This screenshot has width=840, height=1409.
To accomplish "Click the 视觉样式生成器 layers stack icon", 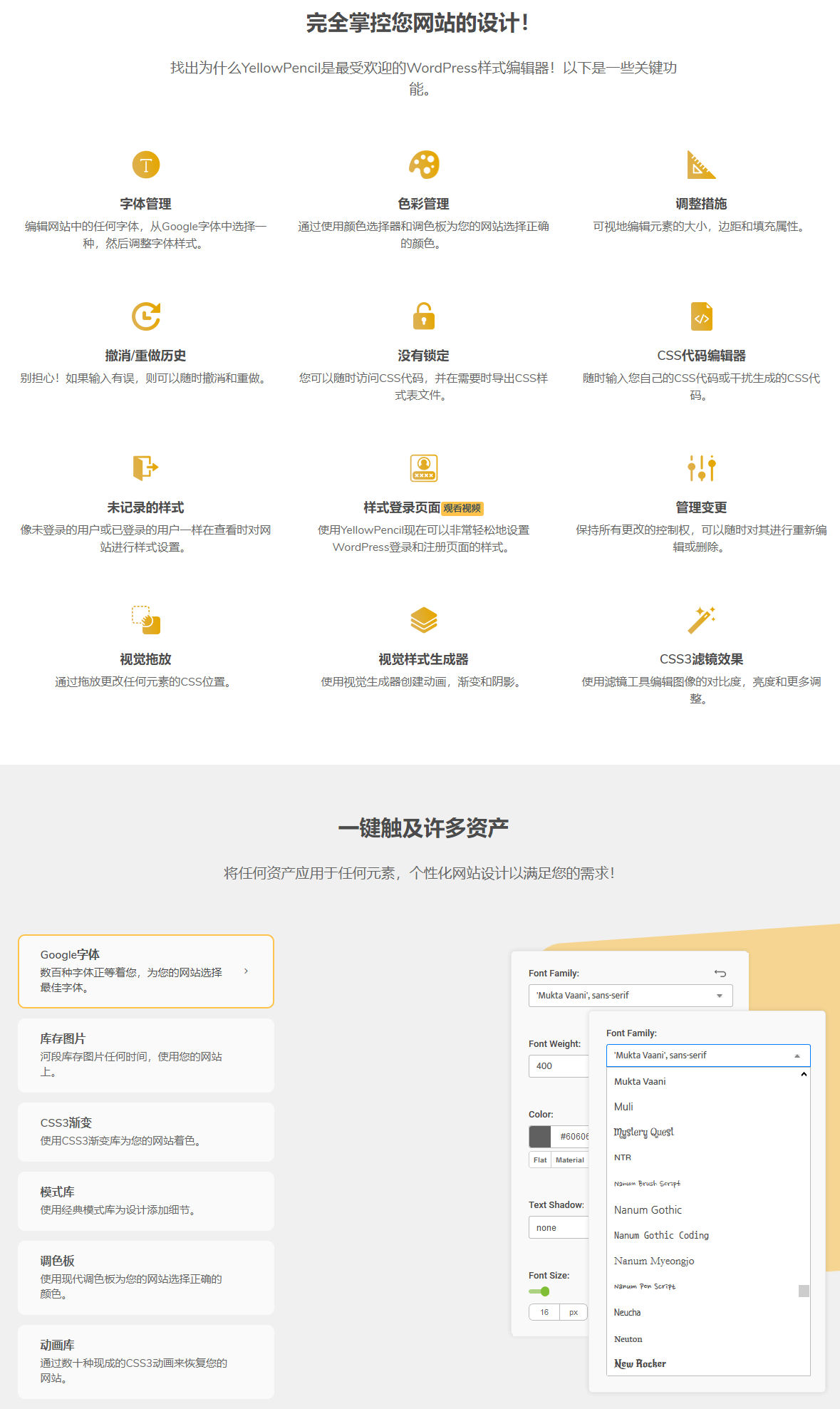I will (x=424, y=620).
